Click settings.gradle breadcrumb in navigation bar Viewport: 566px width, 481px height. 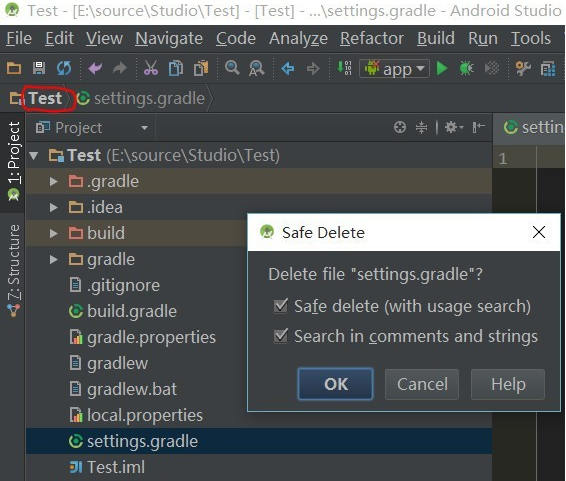pos(141,99)
